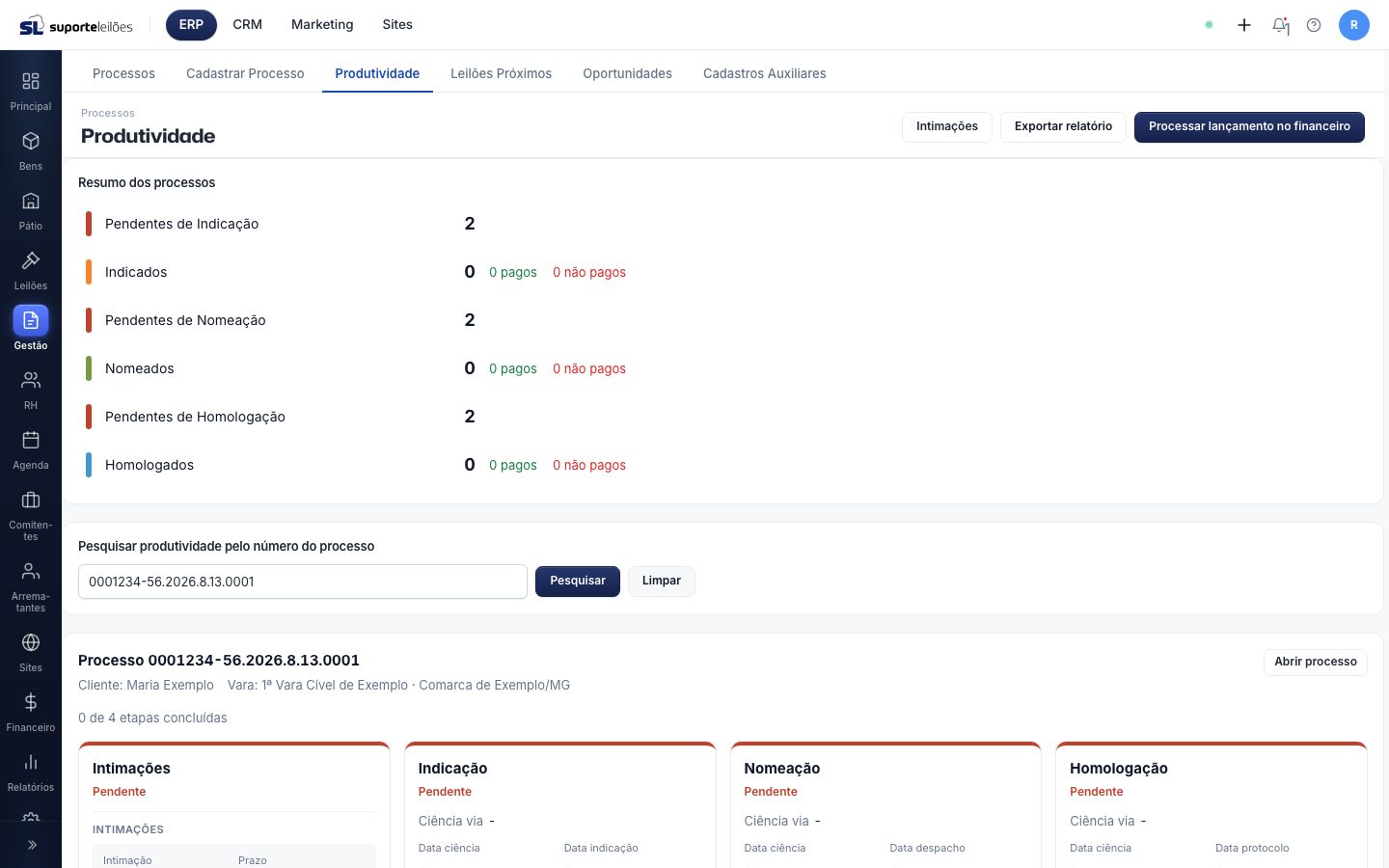Screen dimensions: 1389x868
Task: Open the Agenda calendar icon
Action: [31, 440]
